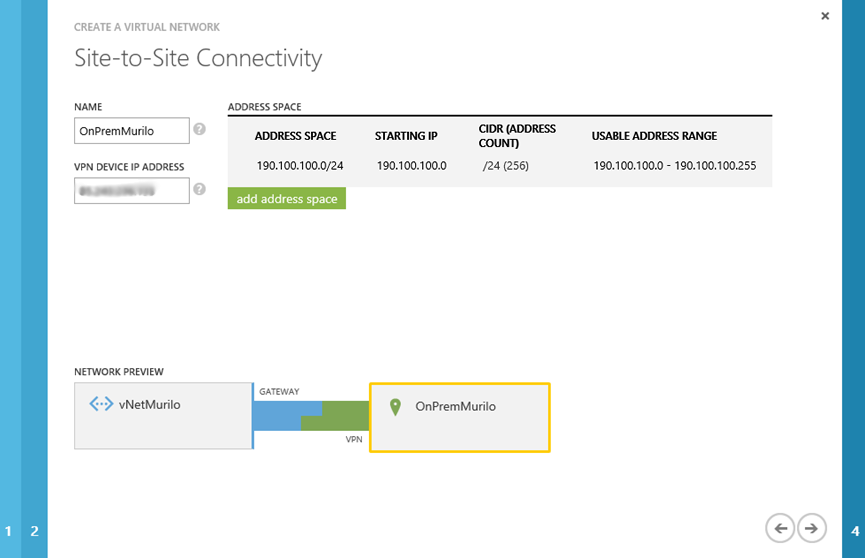The image size is (865, 558).
Task: Advance to next page with forward arrow
Action: (812, 527)
